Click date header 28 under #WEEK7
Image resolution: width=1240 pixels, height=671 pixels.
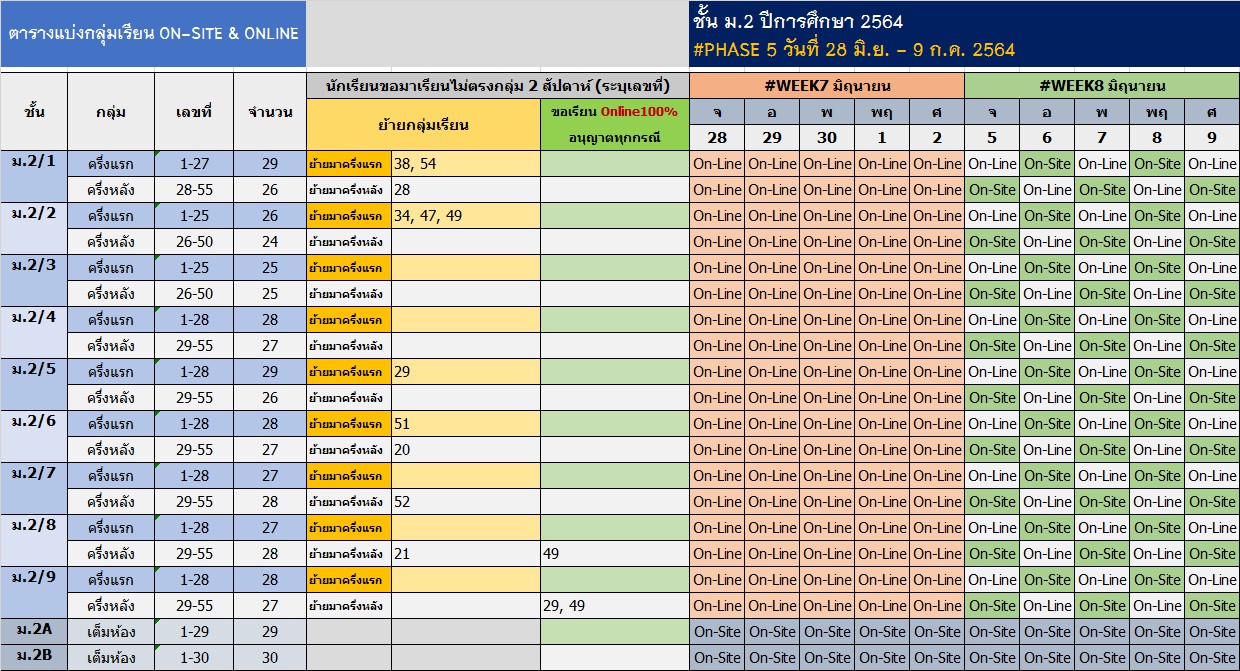(x=717, y=138)
